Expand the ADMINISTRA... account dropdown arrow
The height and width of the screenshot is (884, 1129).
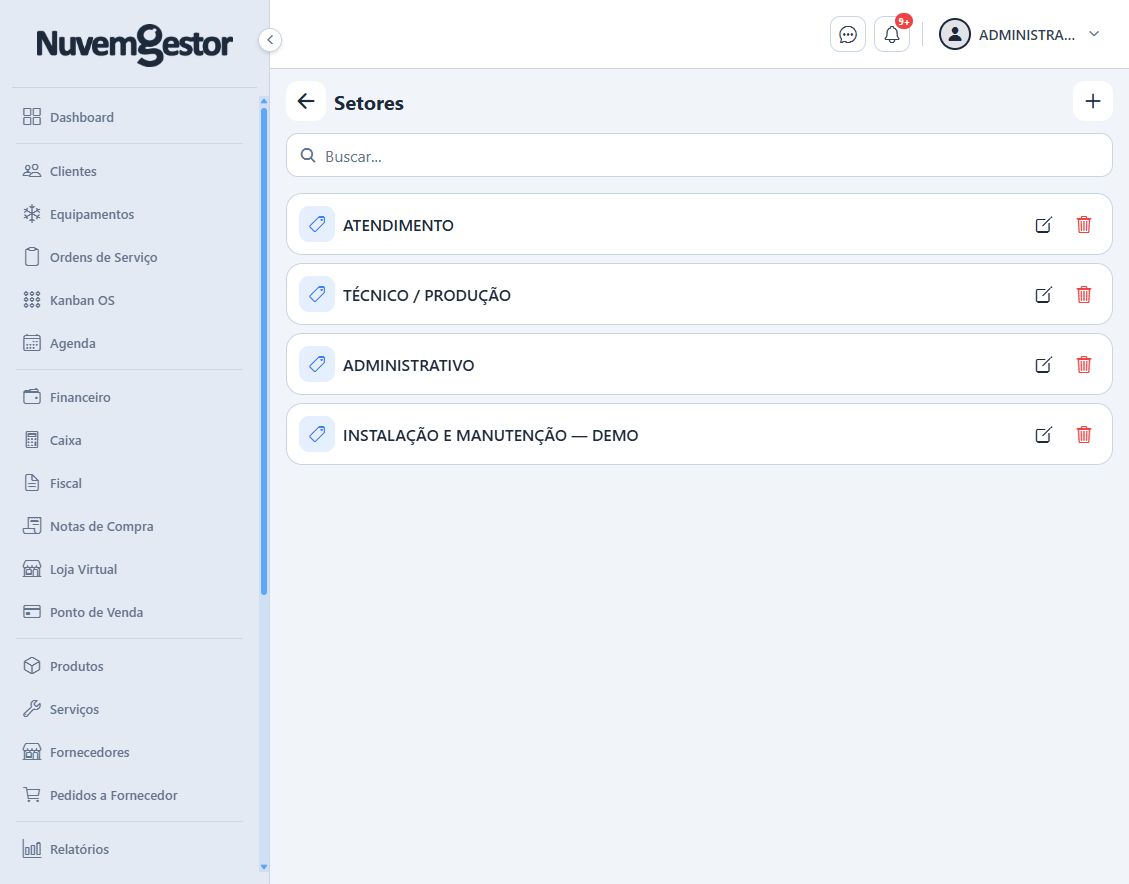(x=1094, y=34)
